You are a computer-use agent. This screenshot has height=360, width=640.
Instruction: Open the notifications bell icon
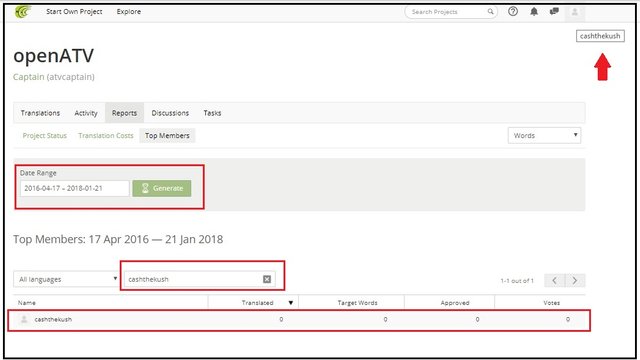pos(533,11)
